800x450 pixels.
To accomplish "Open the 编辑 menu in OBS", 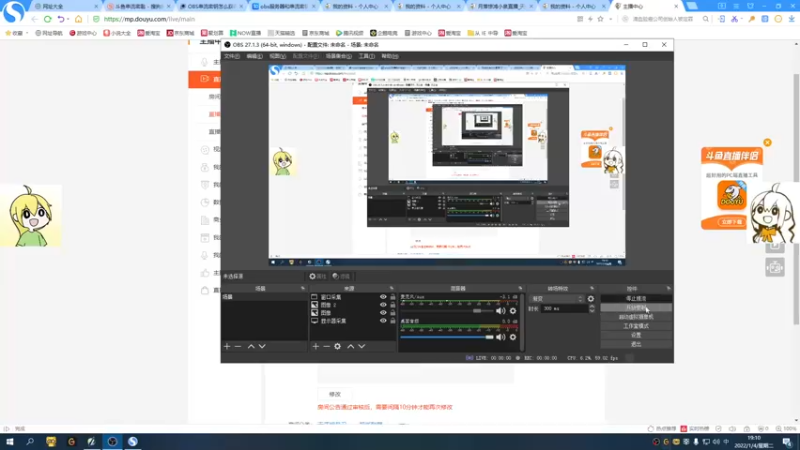I will pos(254,56).
